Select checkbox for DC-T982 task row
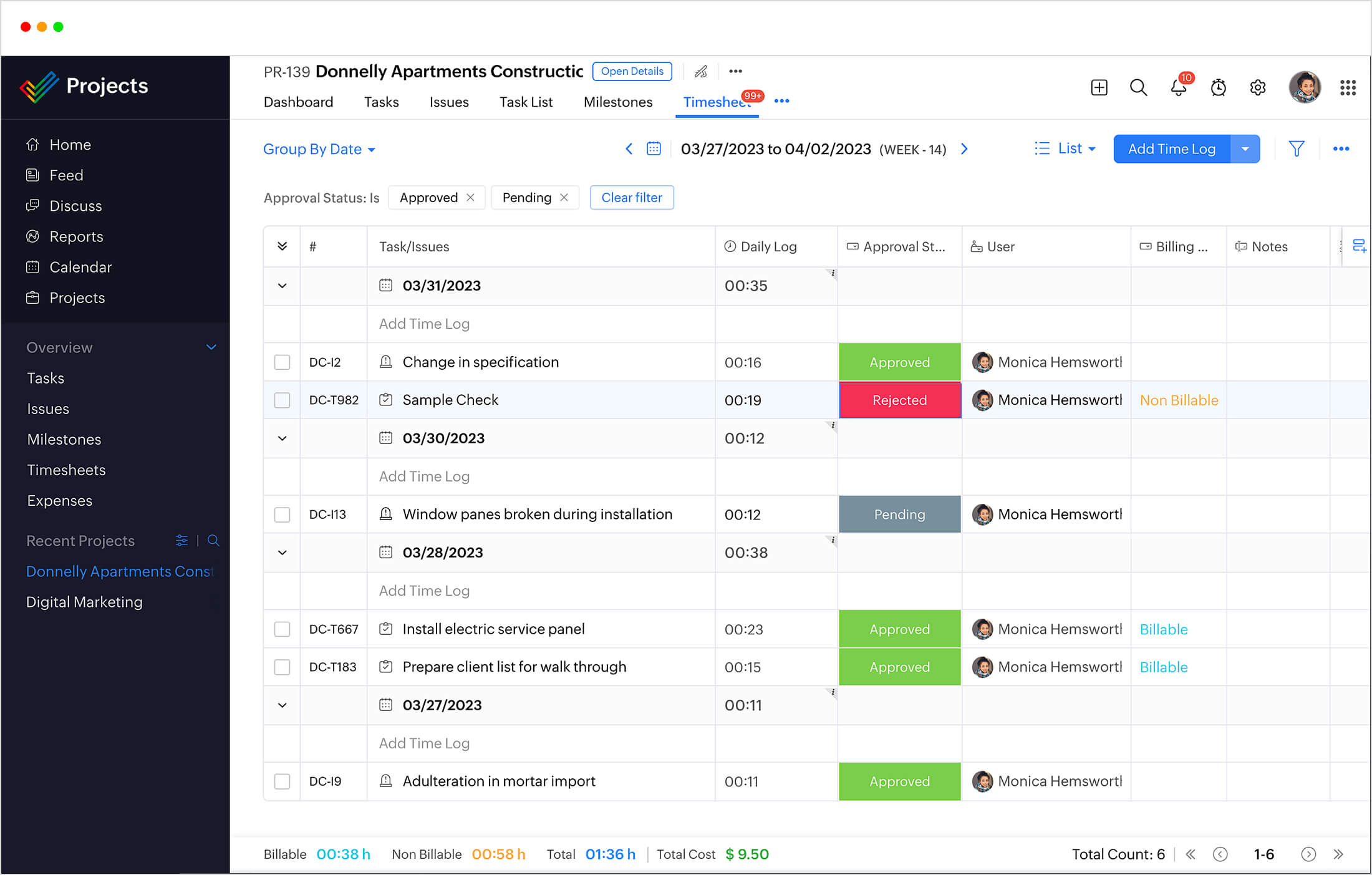This screenshot has width=1372, height=875. tap(281, 400)
